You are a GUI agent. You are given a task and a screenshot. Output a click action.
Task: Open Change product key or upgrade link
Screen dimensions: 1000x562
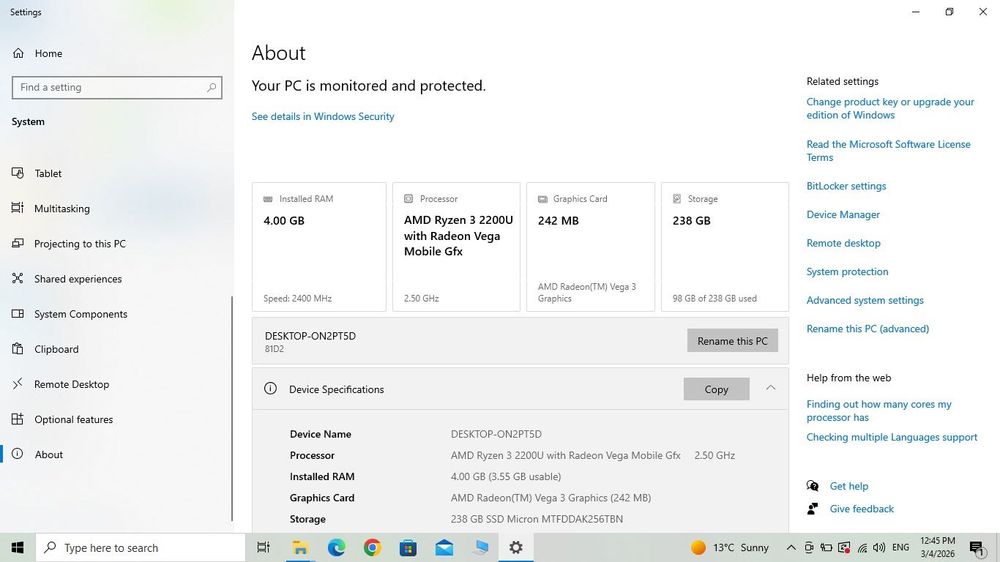coord(890,108)
